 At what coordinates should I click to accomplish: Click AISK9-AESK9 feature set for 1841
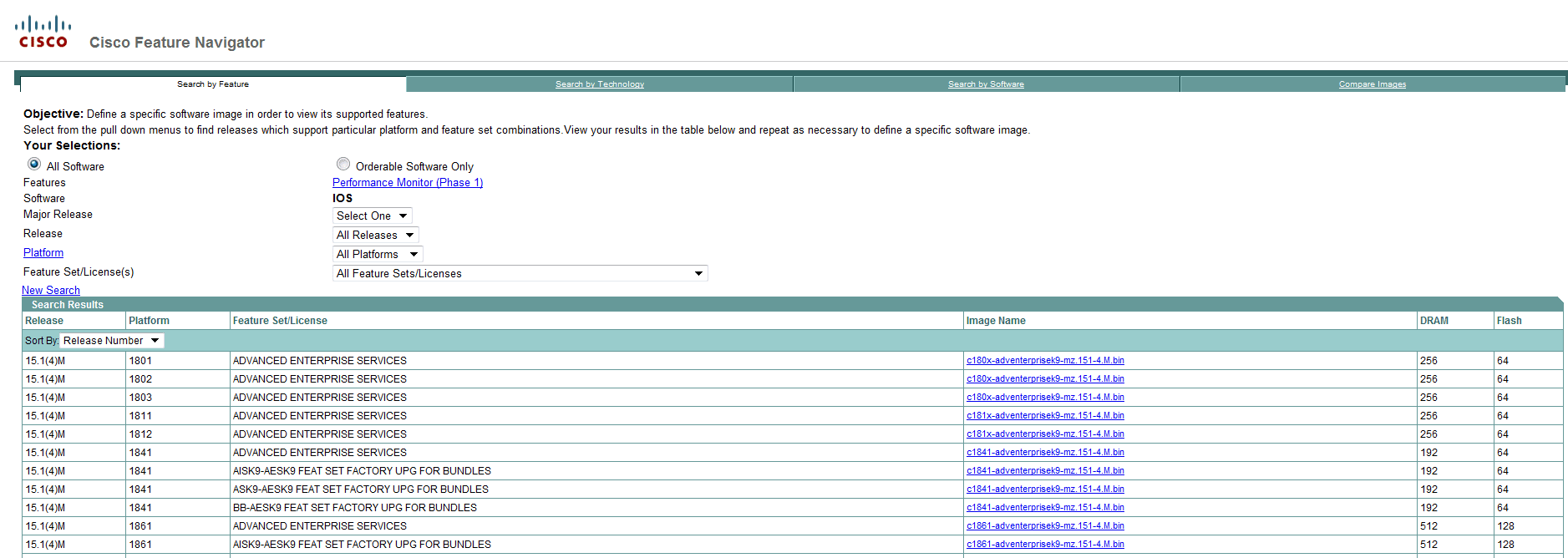[x=362, y=471]
